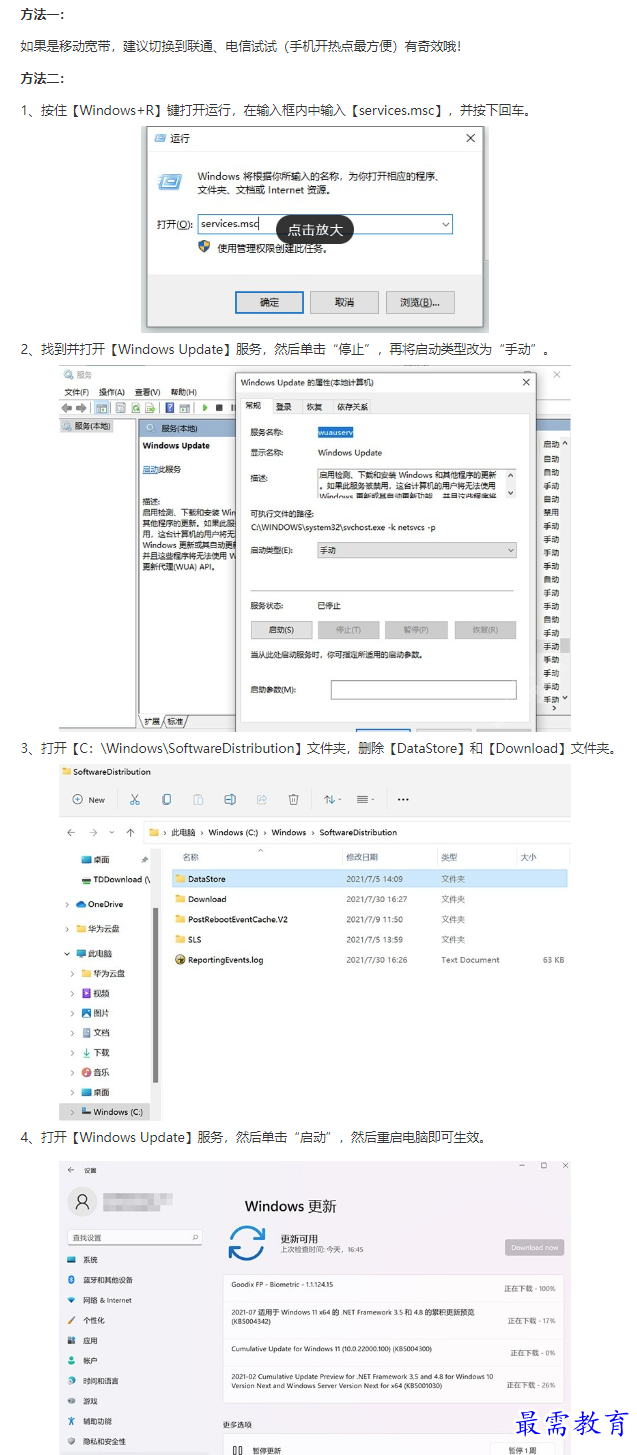Image resolution: width=637 pixels, height=1455 pixels.
Task: Select 图片 in the Explorer sidebar
Action: point(95,1013)
